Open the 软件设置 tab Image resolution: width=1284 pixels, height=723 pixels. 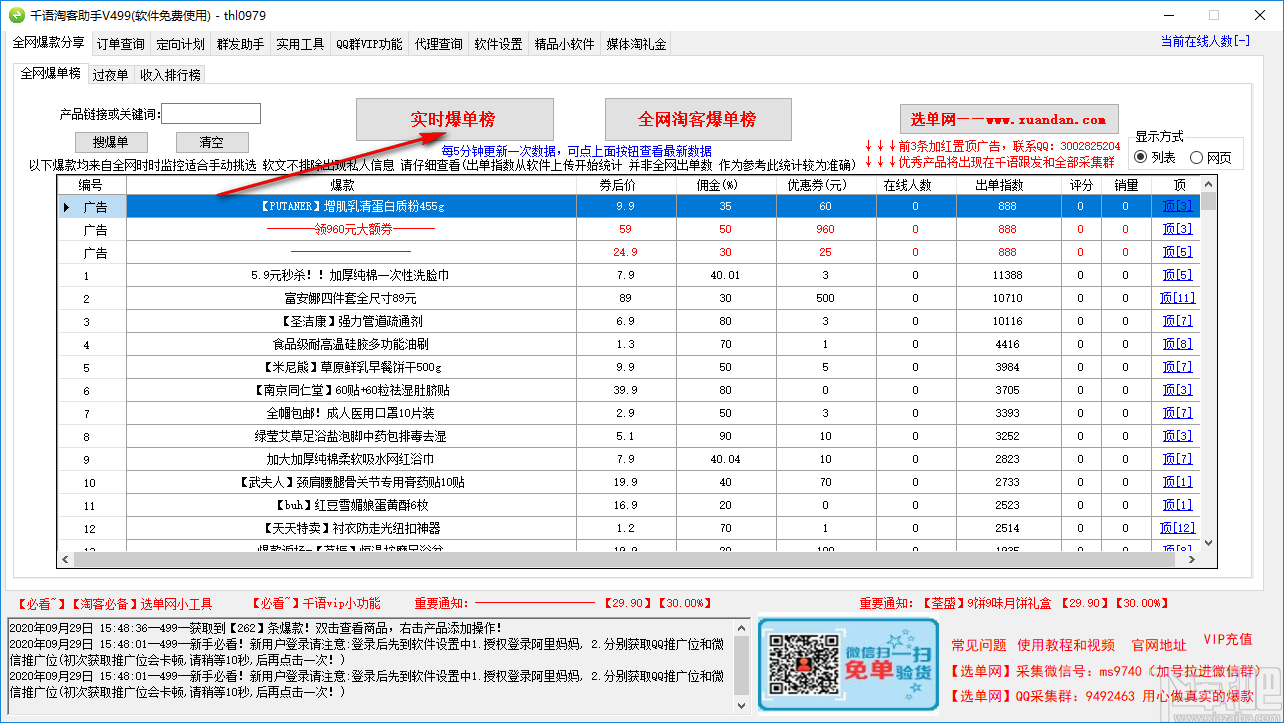499,44
